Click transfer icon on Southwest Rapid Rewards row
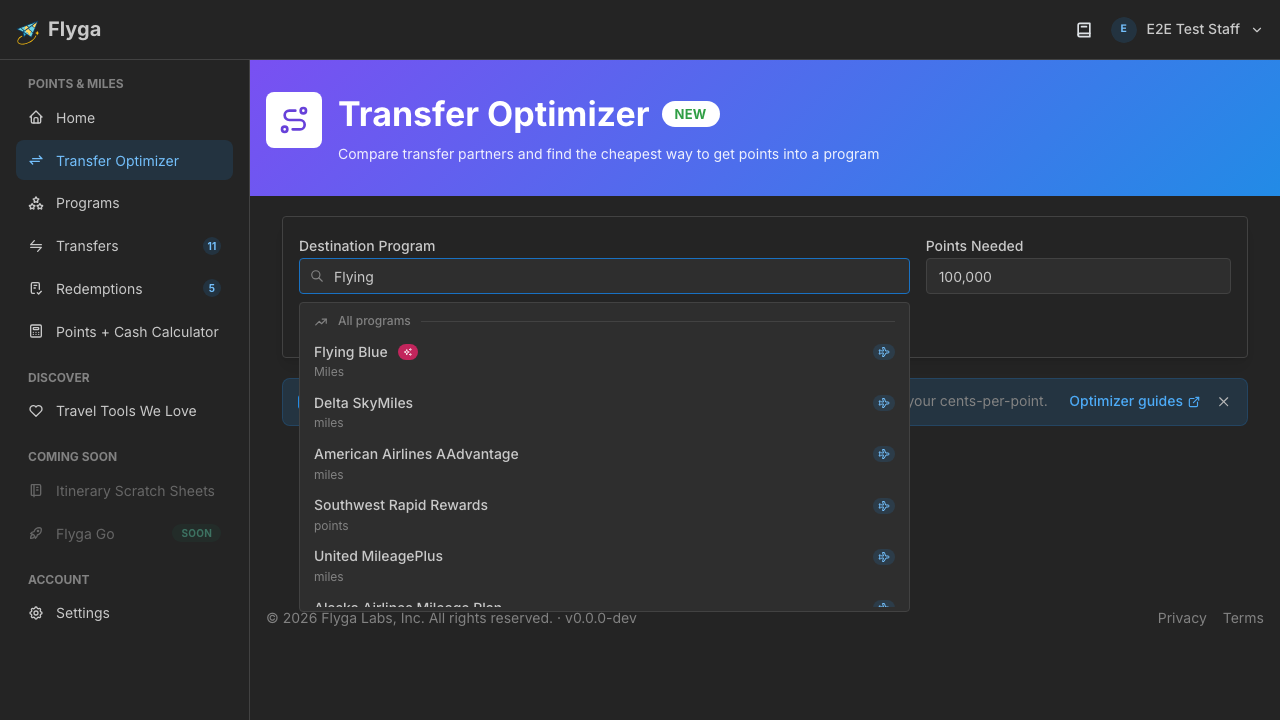This screenshot has height=720, width=1280. point(884,506)
